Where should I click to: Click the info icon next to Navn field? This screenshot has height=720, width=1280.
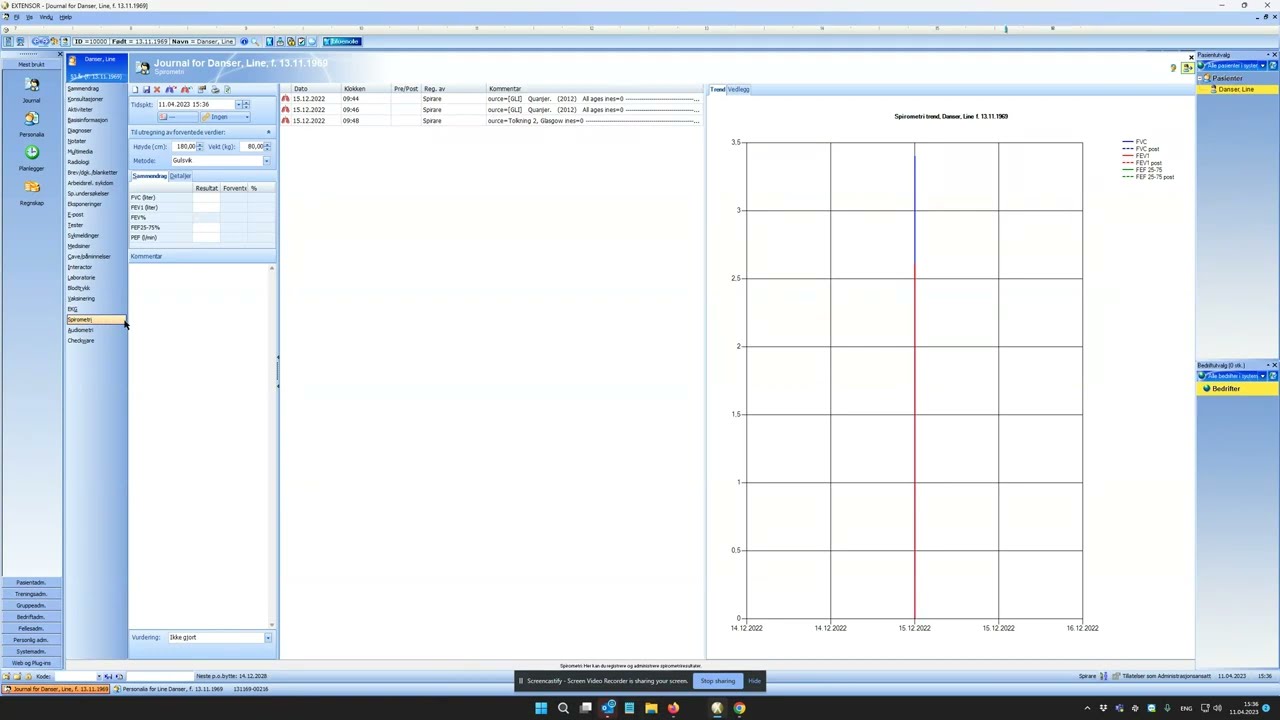(244, 42)
